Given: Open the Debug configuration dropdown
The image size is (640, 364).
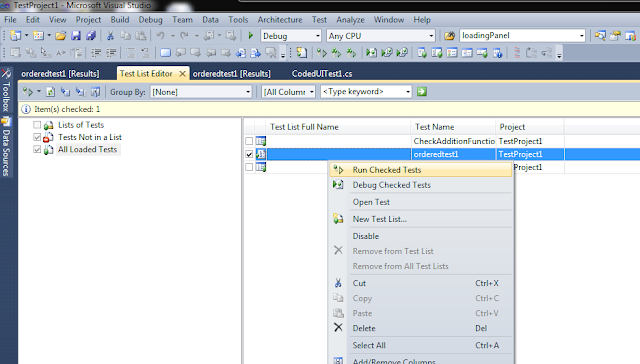Looking at the screenshot, I should [318, 36].
